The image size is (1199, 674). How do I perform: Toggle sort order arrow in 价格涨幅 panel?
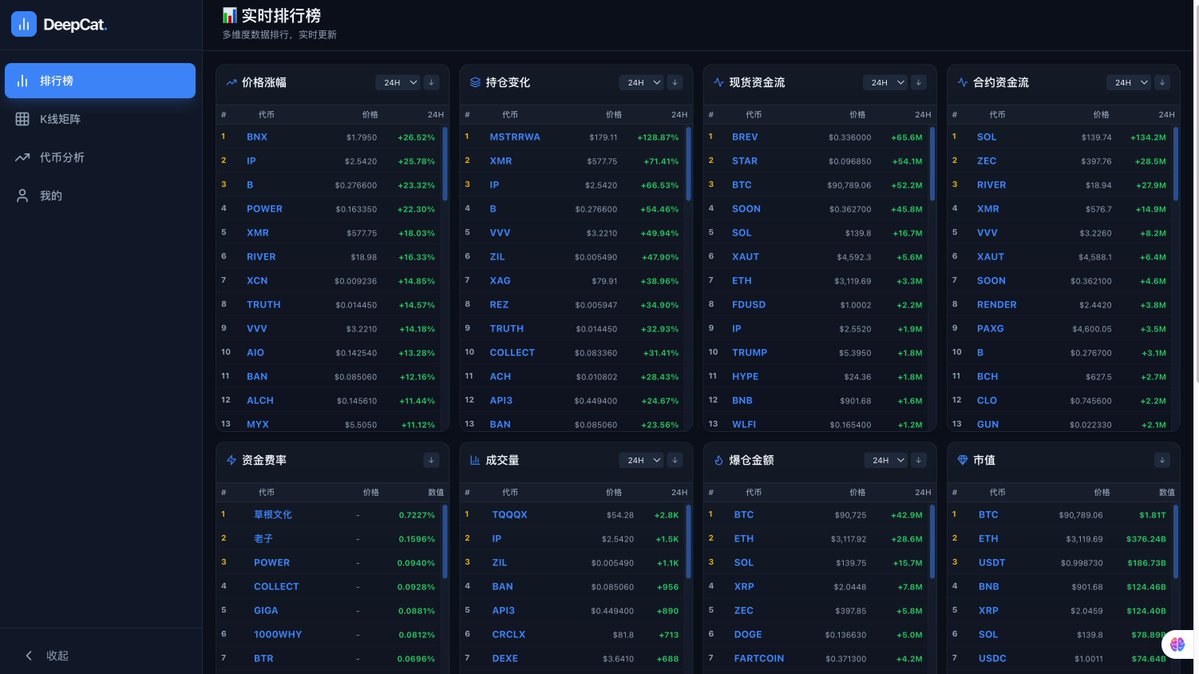click(431, 82)
